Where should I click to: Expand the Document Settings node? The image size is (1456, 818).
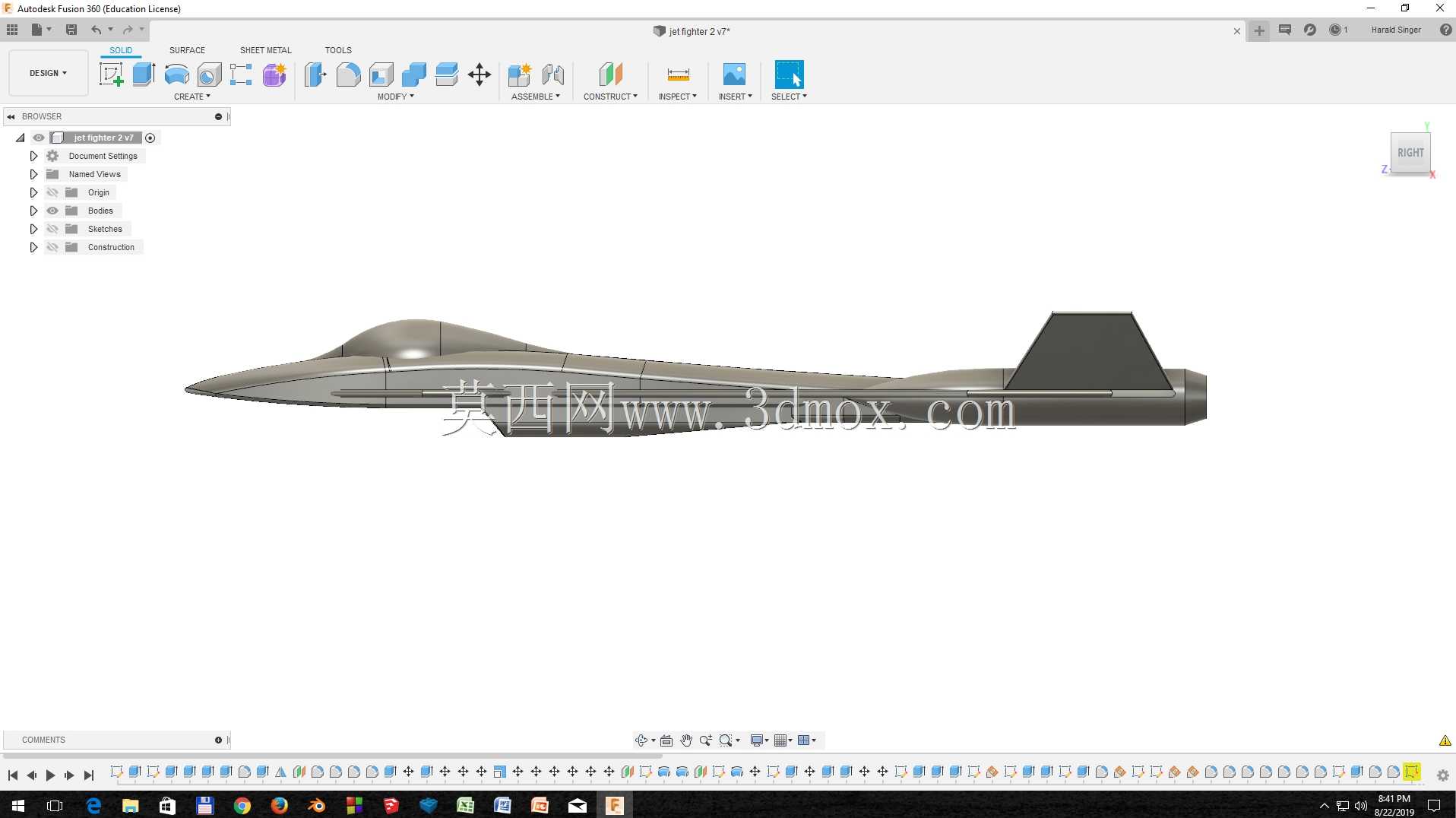pyautogui.click(x=33, y=156)
